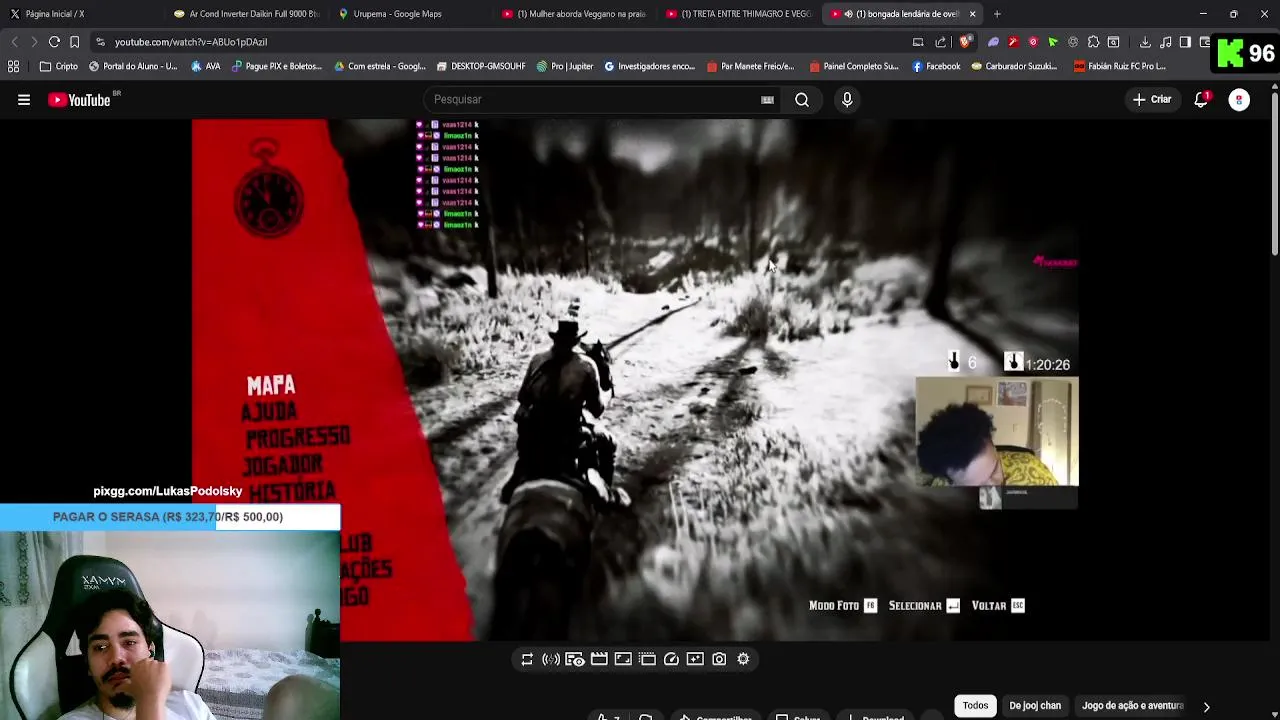Image resolution: width=1280 pixels, height=720 pixels.
Task: Click the PAGAR O SERASA donation progress bar
Action: tap(170, 517)
